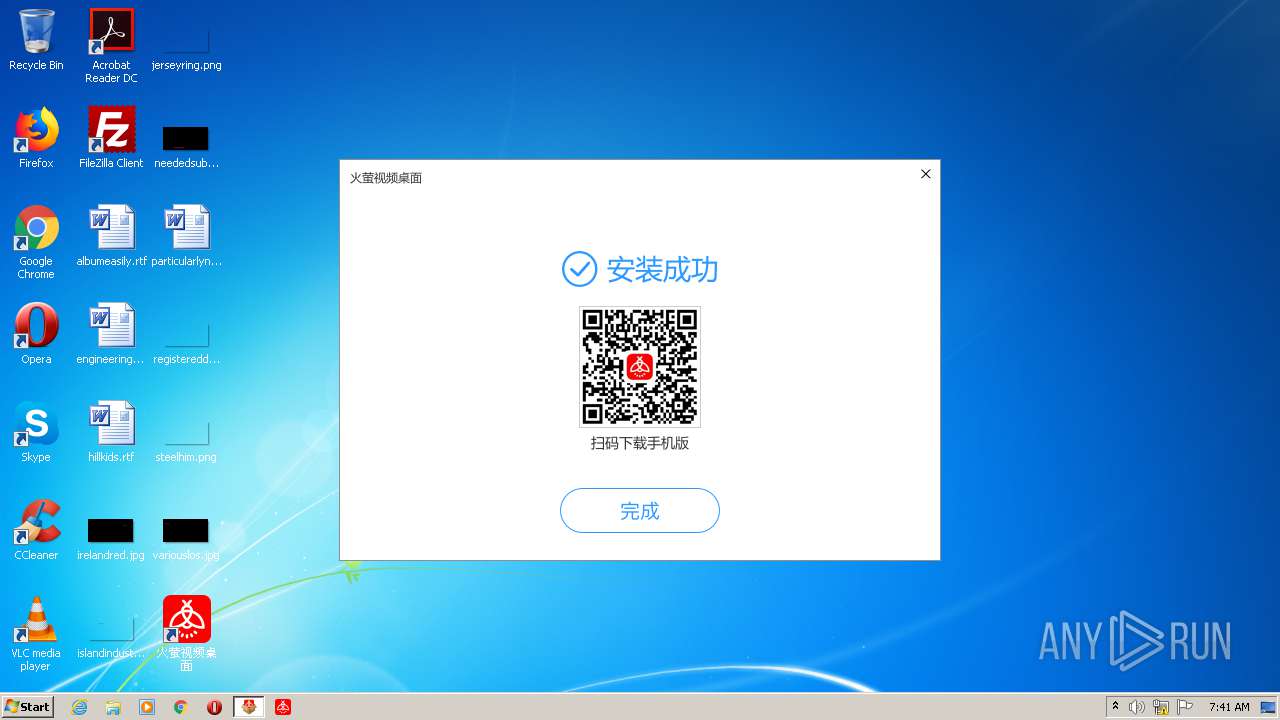The height and width of the screenshot is (720, 1280).
Task: Switch to active installer taskbar button
Action: [x=249, y=707]
